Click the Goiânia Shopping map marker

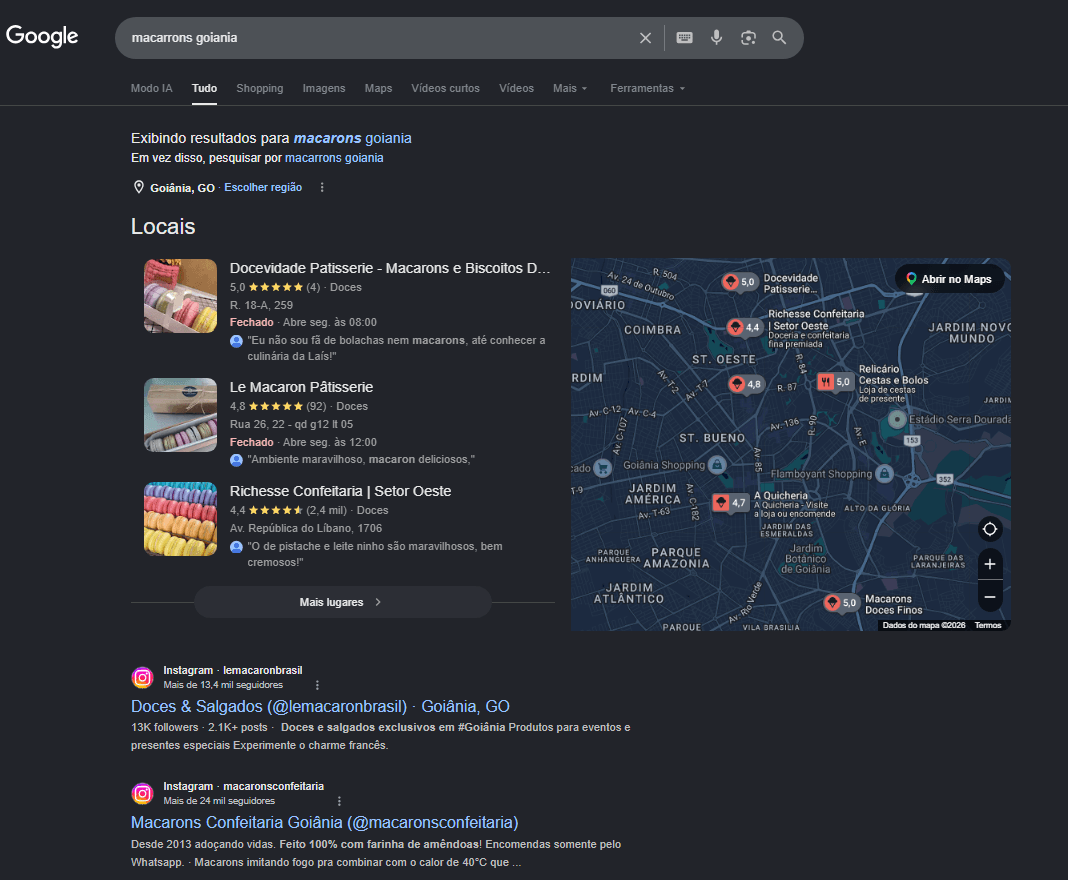pyautogui.click(x=717, y=465)
